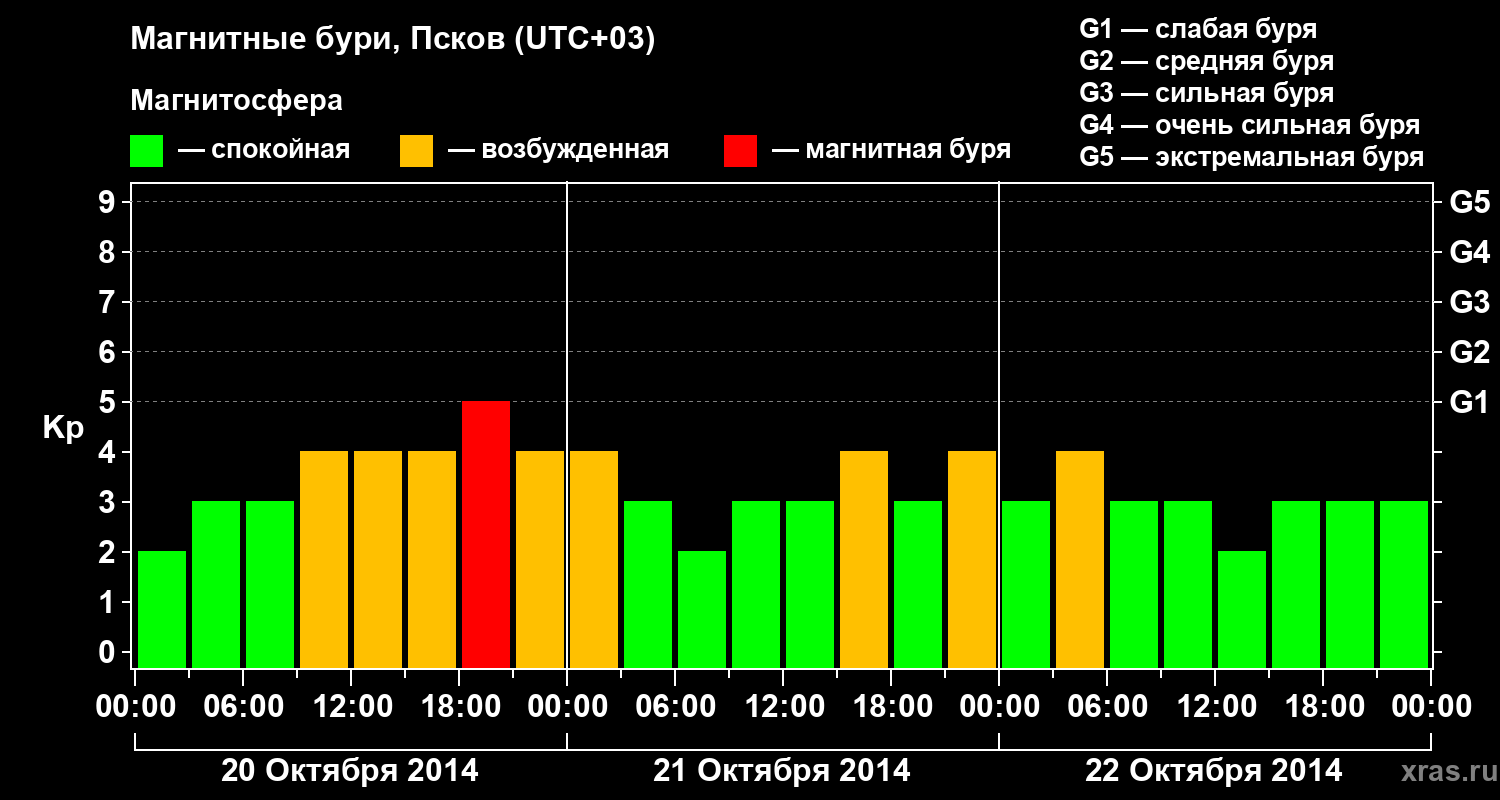The image size is (1500, 800).
Task: Click the 'G2 — средняя буря' legend line
Action: click(x=1206, y=61)
